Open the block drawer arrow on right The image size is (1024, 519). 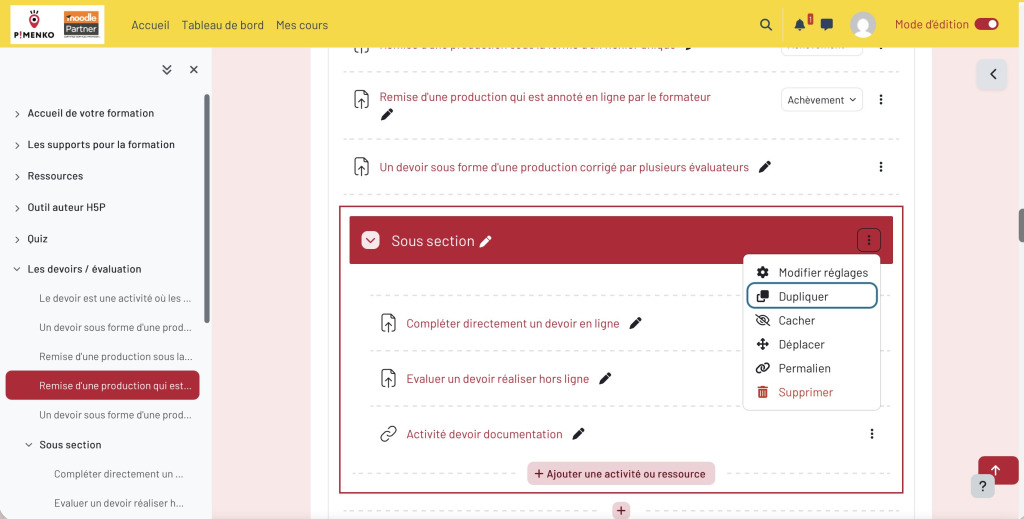point(993,74)
